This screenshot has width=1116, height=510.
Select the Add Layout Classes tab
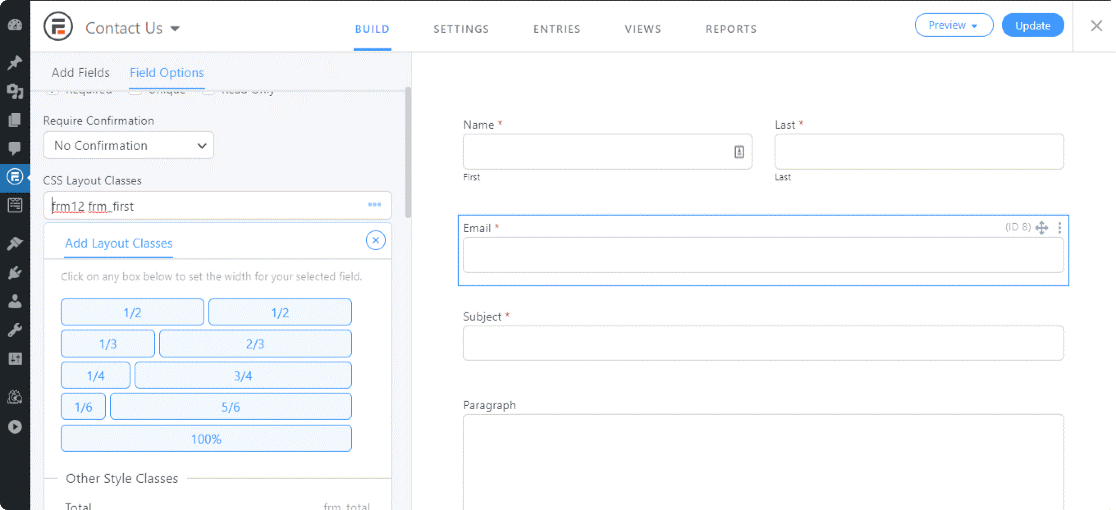click(x=118, y=243)
